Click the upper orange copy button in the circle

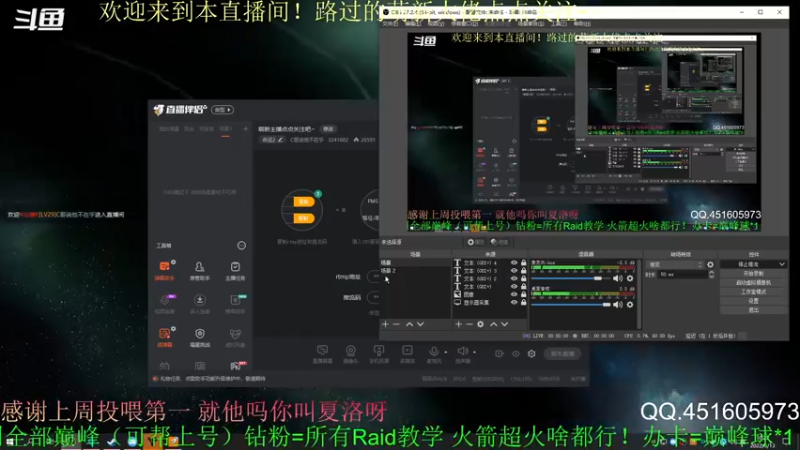click(303, 202)
